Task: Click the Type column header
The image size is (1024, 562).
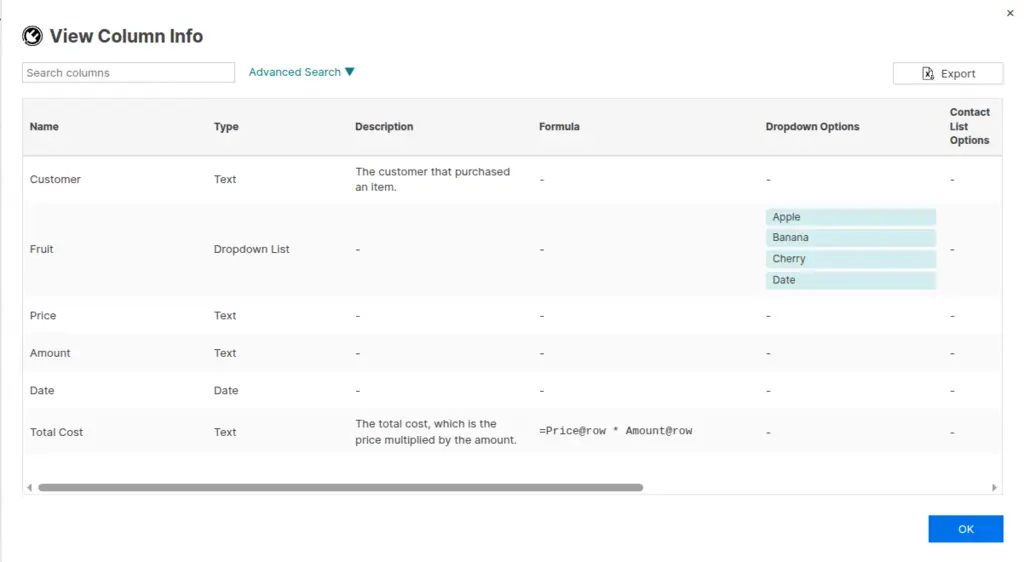Action: point(226,127)
